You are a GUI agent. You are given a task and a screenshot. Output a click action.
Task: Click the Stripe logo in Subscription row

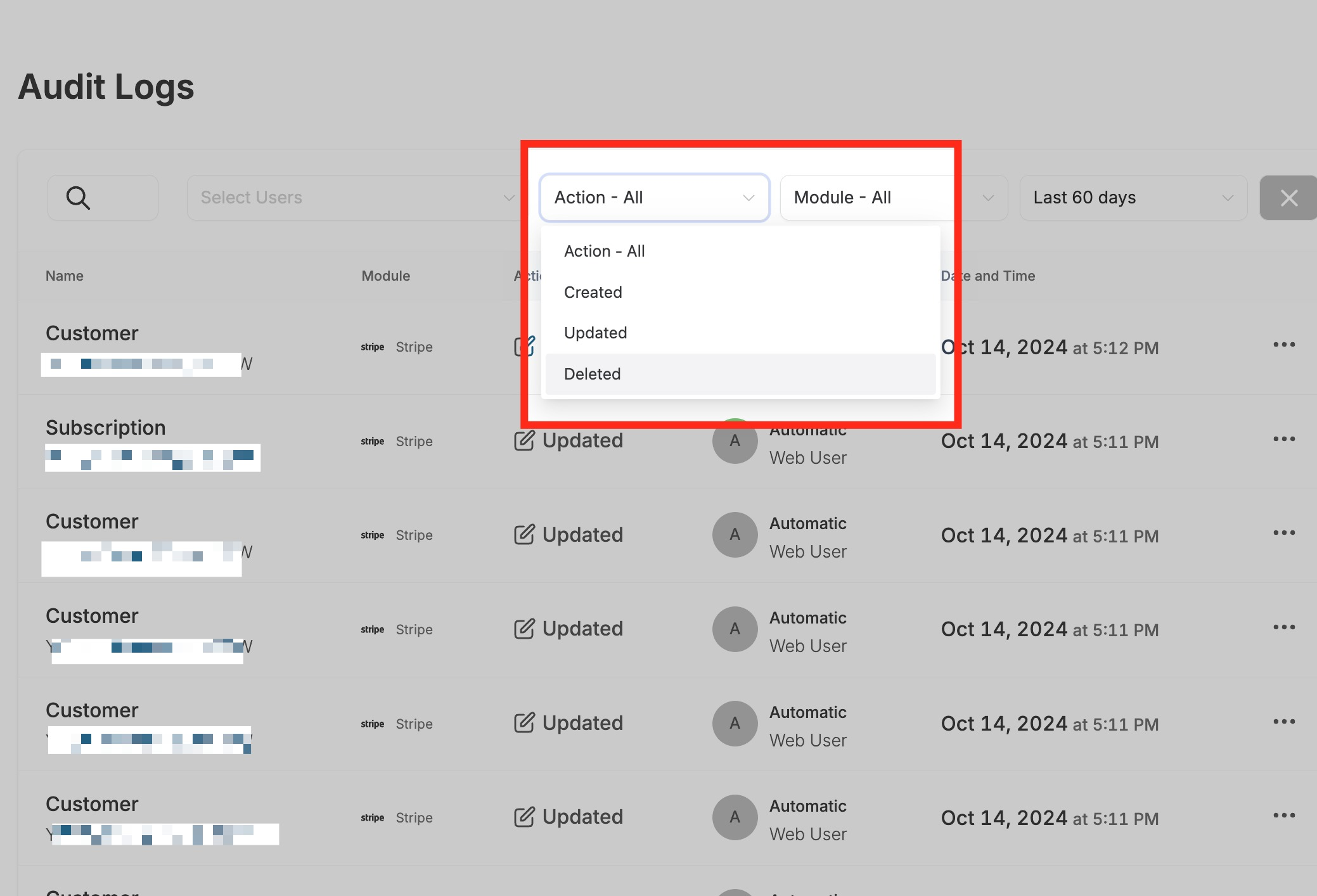click(372, 442)
